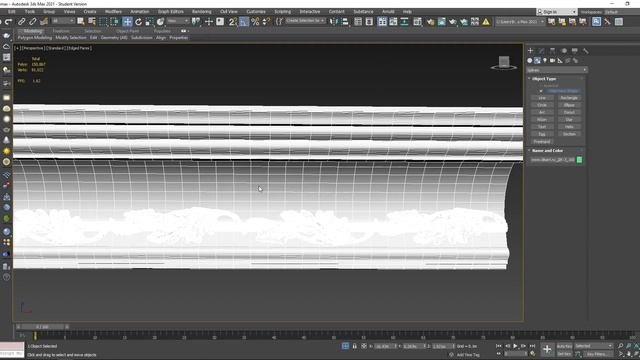Click the Play Animation button
This screenshot has width=640, height=360.
point(516,346)
